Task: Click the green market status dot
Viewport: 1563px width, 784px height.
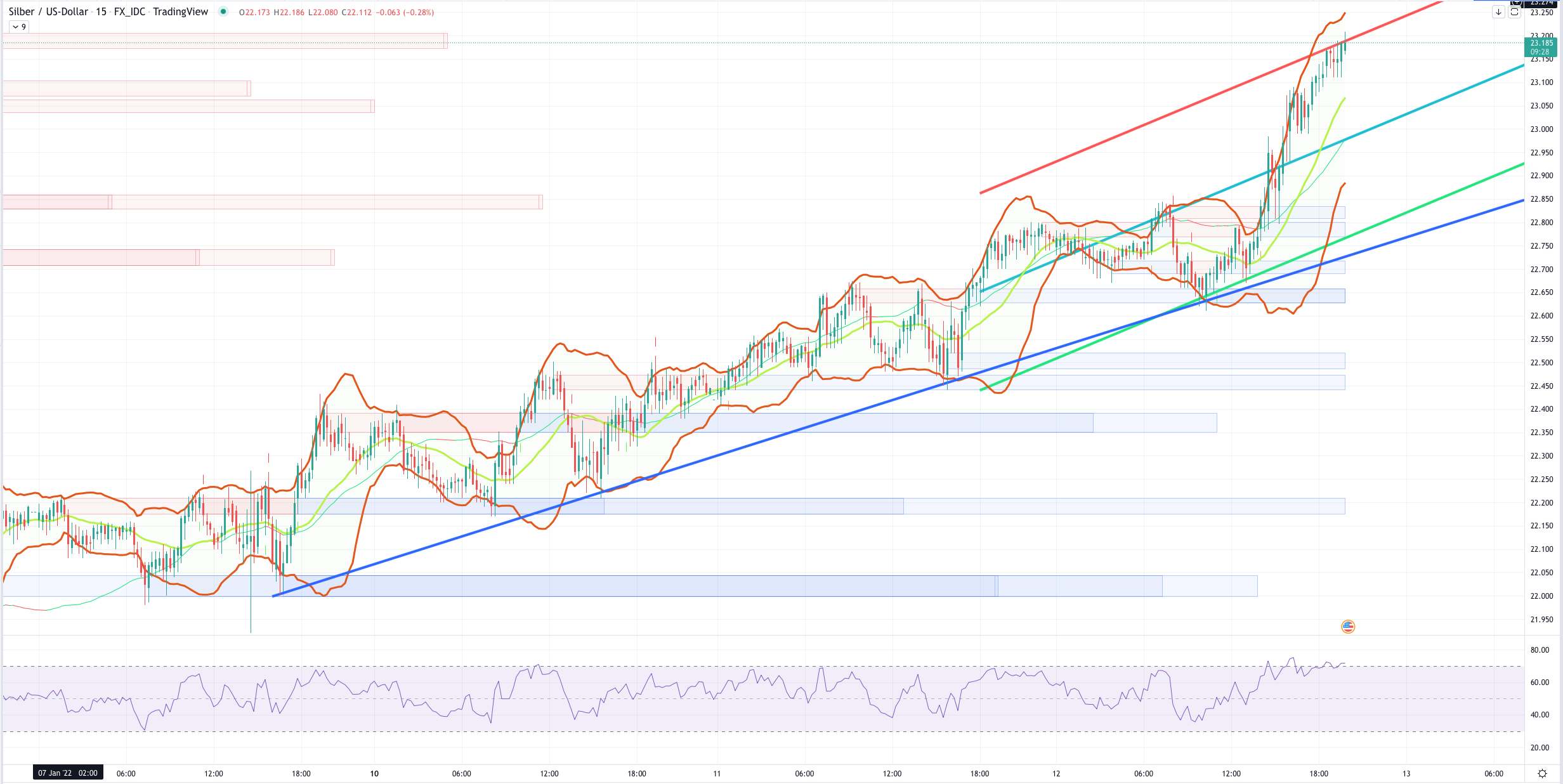Action: click(x=223, y=11)
